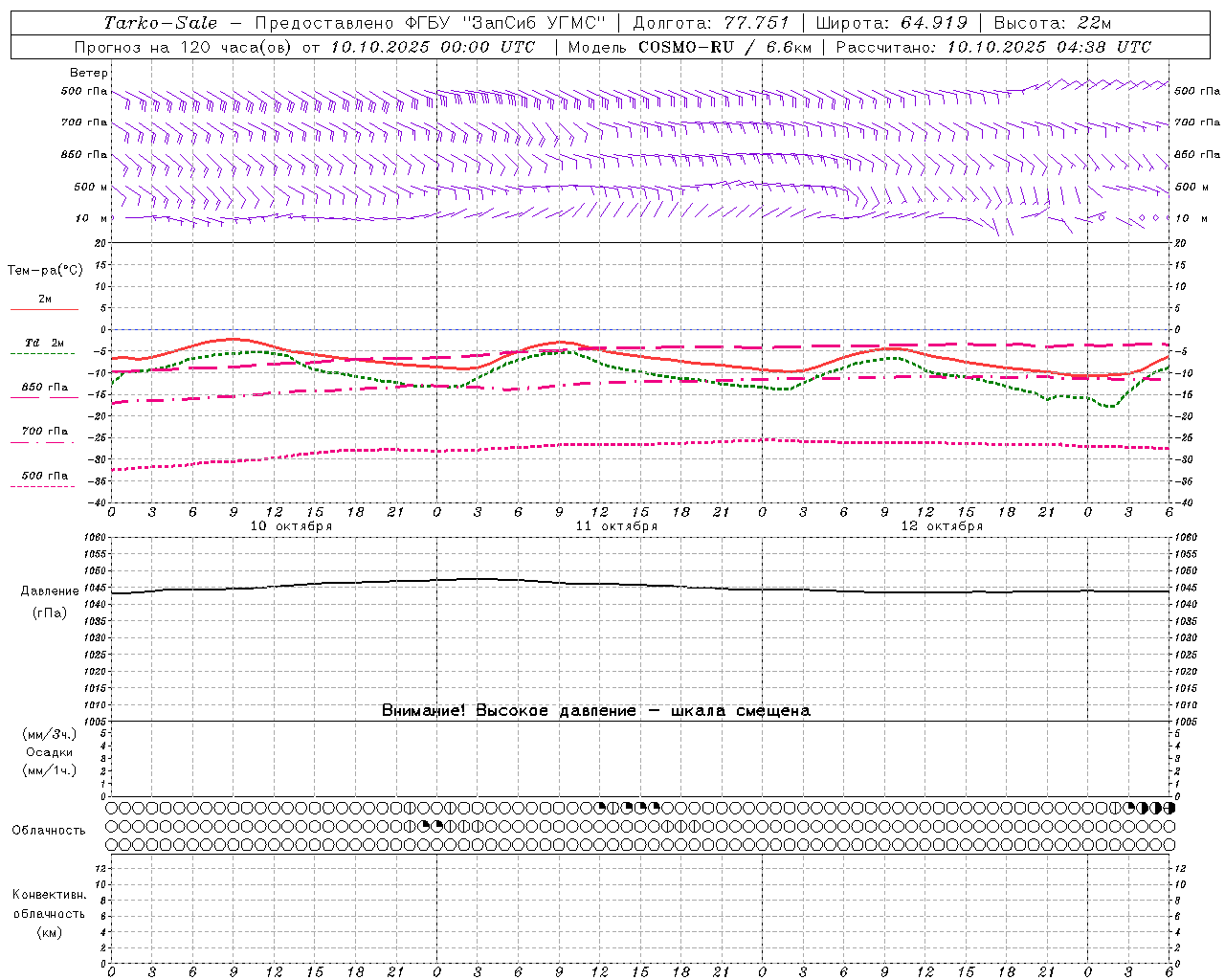The width and height of the screenshot is (1225, 980).
Task: Click the 700 гПа temperature legend entry
Action: pos(44,431)
